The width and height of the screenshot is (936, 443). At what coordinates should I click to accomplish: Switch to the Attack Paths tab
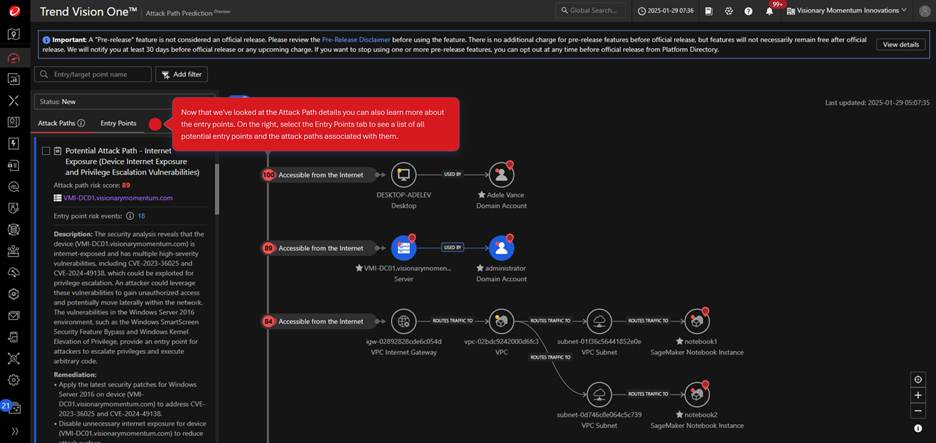click(x=57, y=123)
